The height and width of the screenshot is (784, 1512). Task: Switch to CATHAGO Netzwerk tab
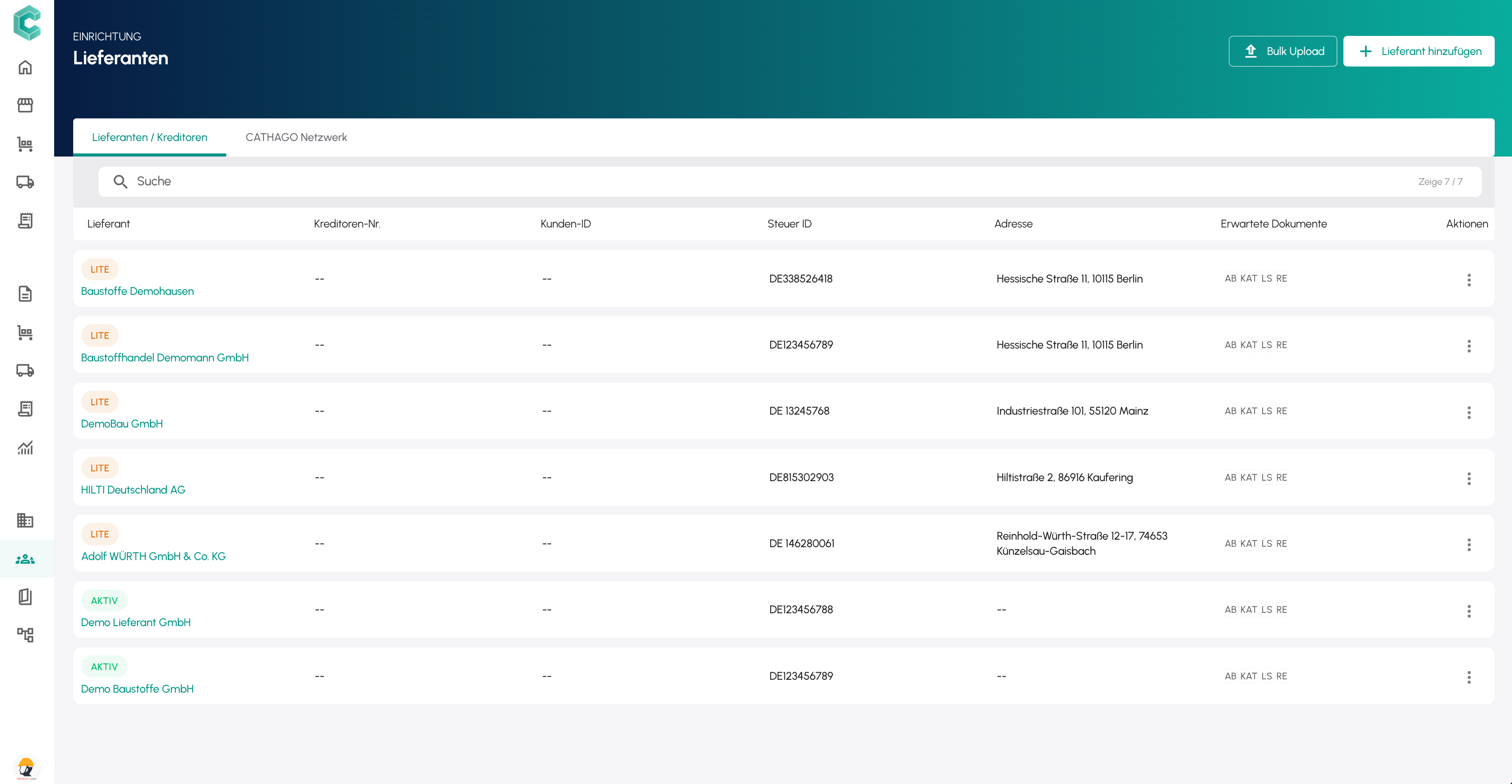296,137
